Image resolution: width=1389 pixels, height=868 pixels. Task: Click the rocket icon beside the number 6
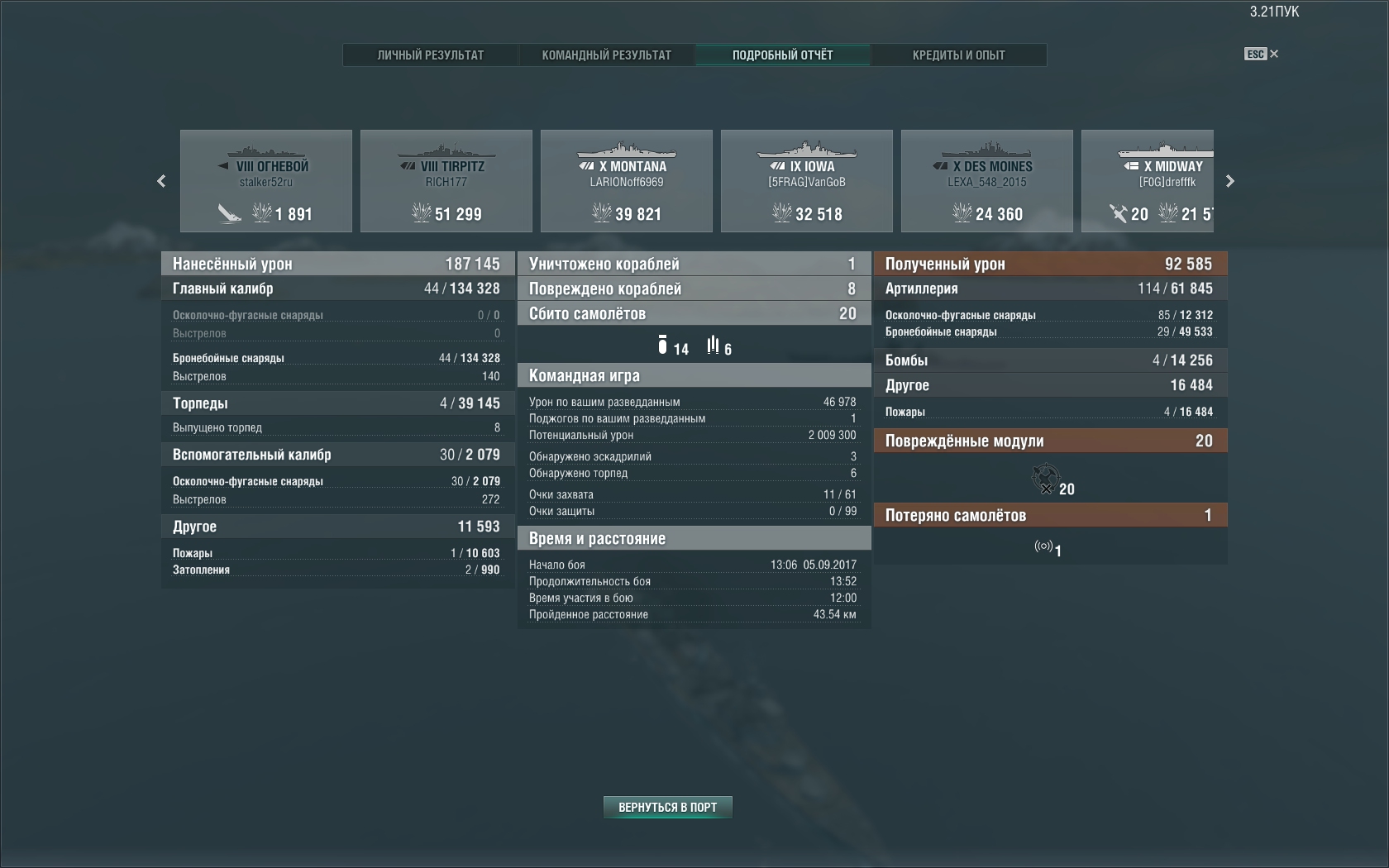click(713, 345)
